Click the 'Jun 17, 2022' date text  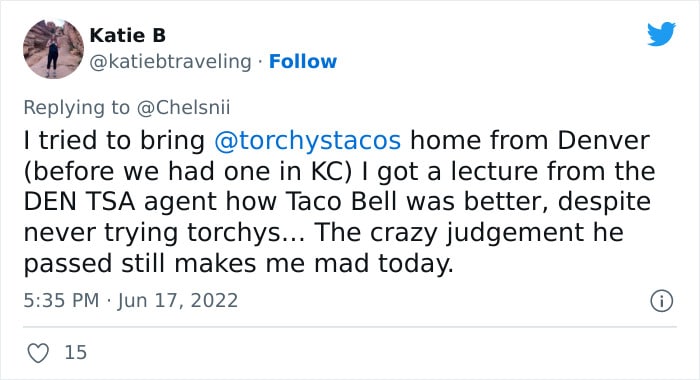point(178,301)
